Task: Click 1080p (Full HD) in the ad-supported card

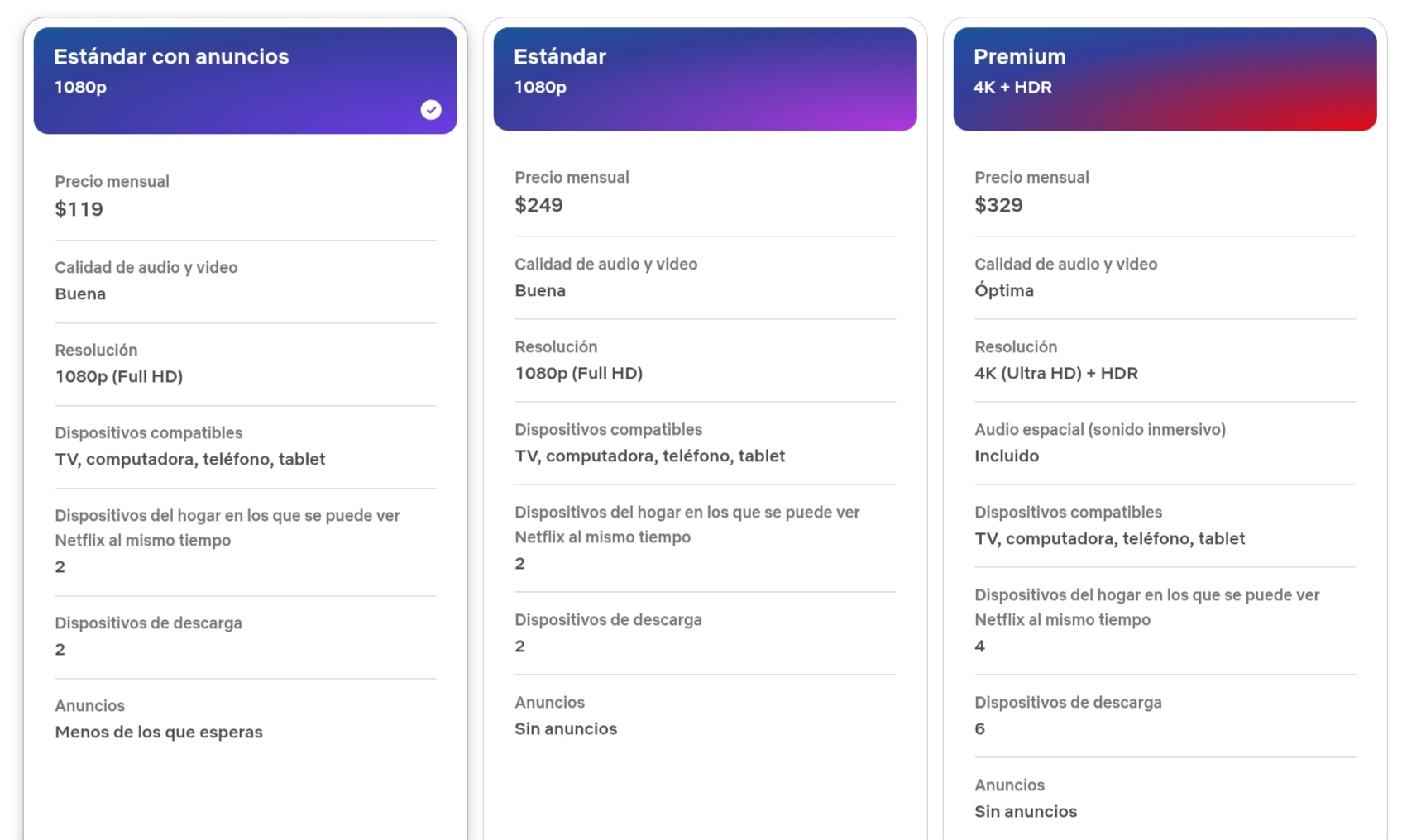Action: (x=119, y=376)
